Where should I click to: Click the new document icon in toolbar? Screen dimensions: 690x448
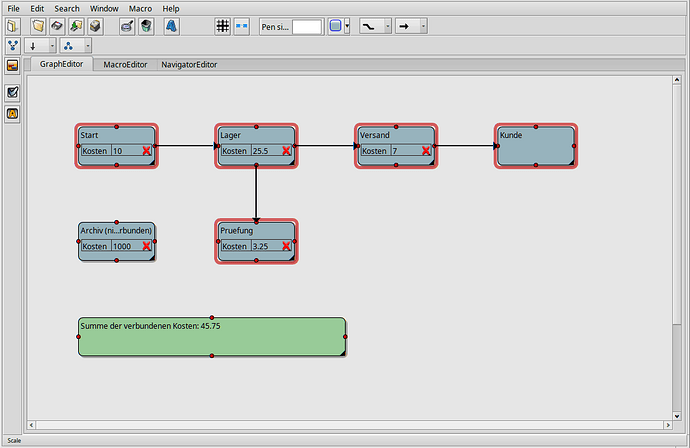[12, 26]
